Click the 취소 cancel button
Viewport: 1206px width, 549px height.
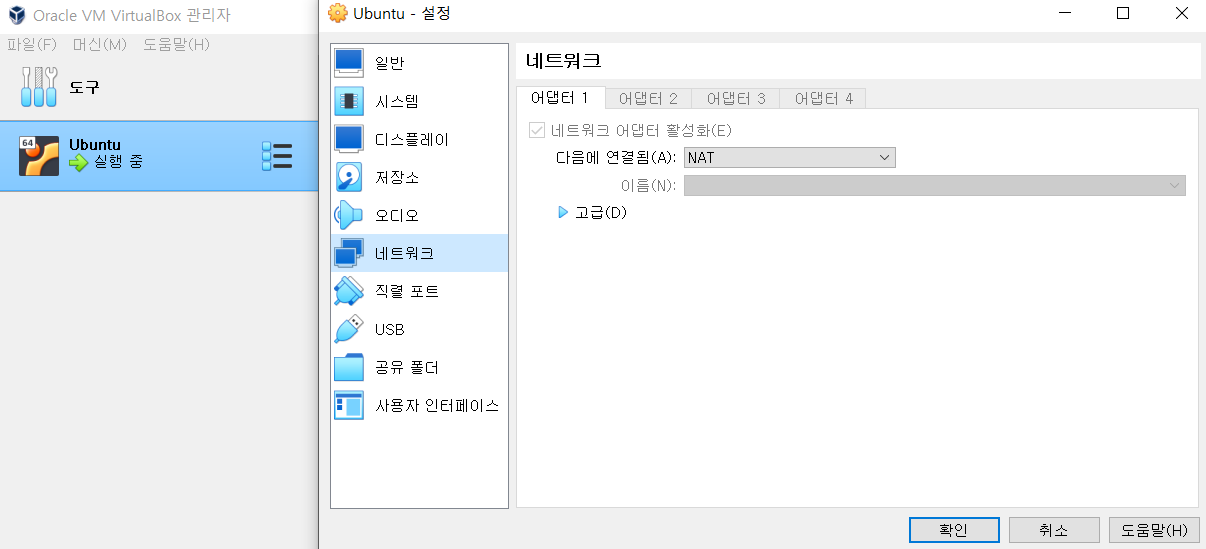click(1053, 530)
